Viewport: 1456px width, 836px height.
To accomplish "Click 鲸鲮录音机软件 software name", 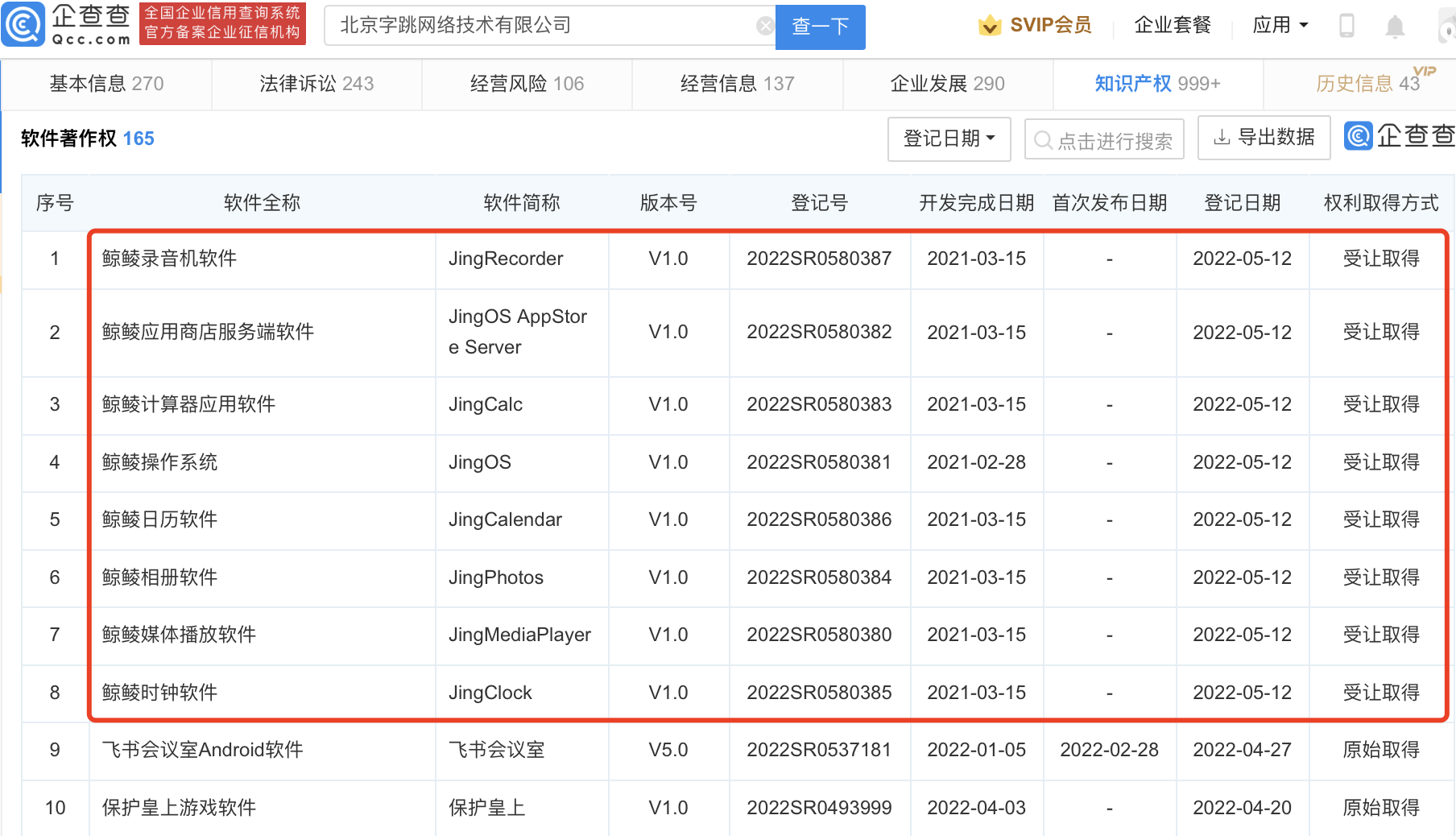I will coord(169,259).
